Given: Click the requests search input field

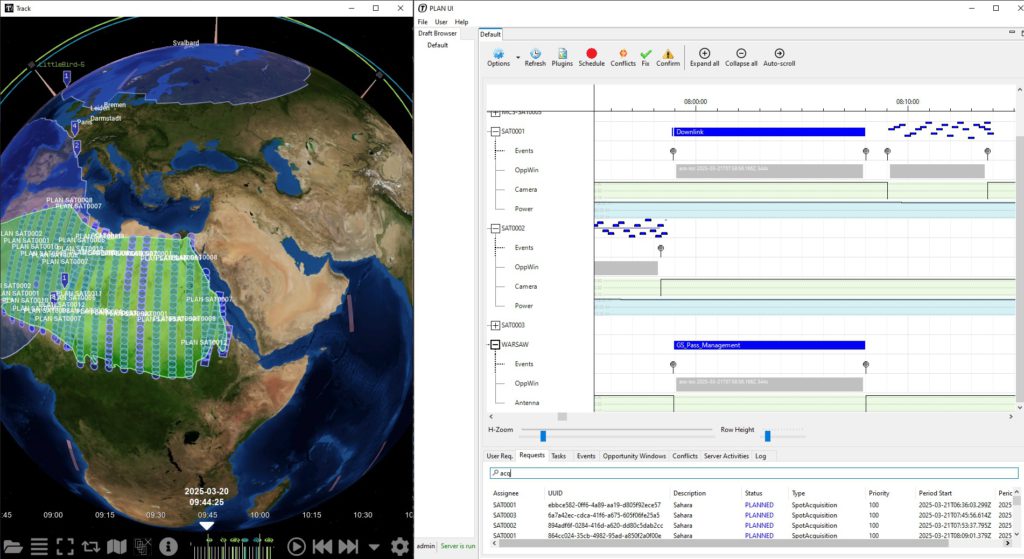Looking at the screenshot, I should [750, 473].
